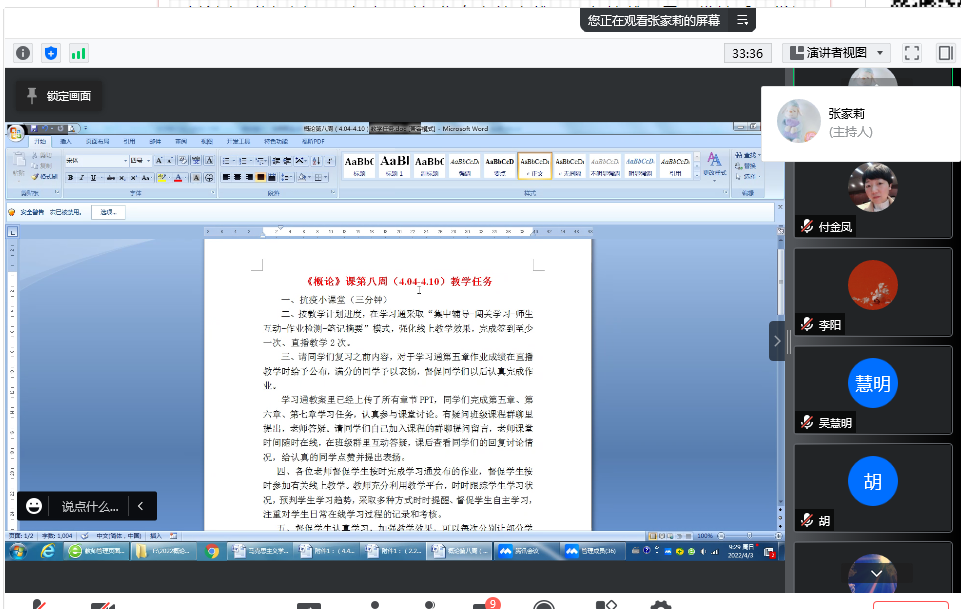Open the settings gear in bottom toolbar
Viewport: 961px width, 609px height.
[x=660, y=604]
